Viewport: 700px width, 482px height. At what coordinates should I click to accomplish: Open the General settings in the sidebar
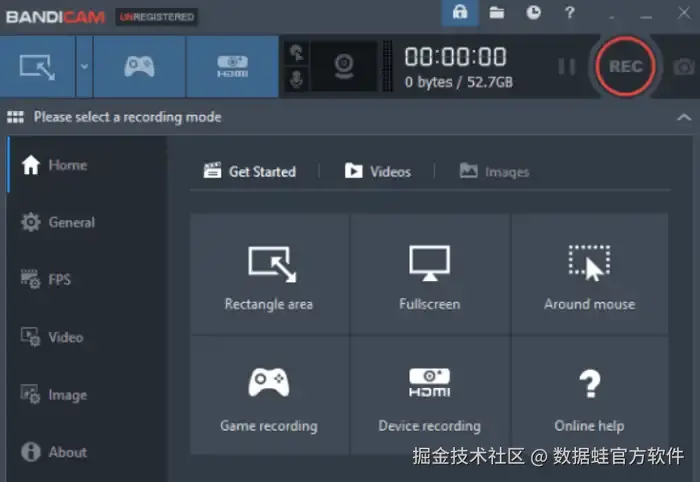click(x=87, y=222)
